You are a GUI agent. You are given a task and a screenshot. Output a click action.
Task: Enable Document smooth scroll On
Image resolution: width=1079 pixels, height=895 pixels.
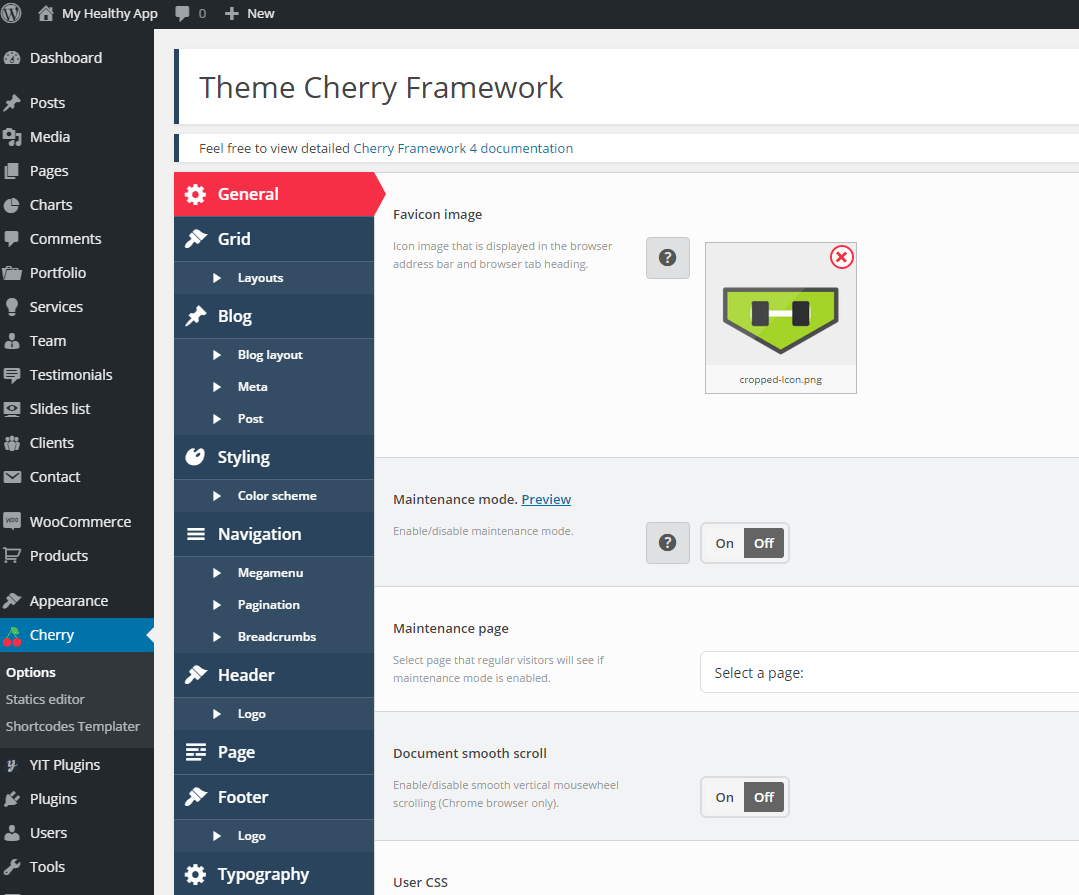pyautogui.click(x=724, y=797)
